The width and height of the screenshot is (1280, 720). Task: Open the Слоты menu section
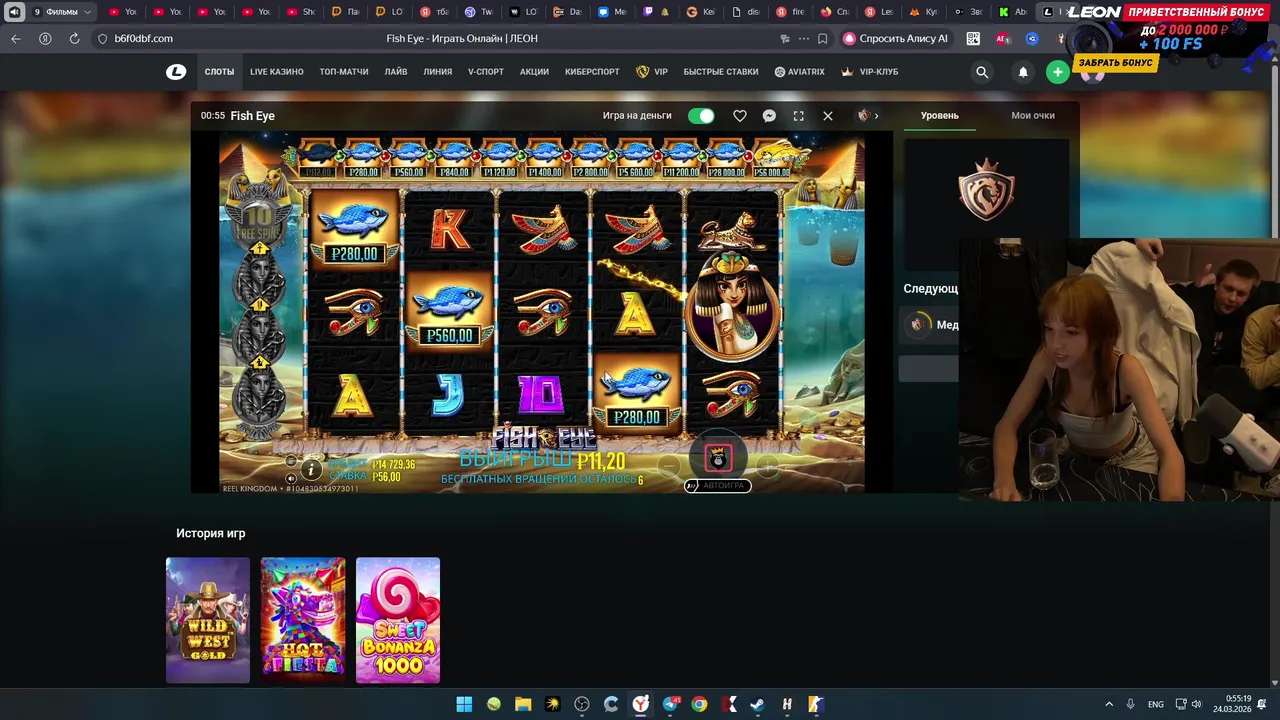click(219, 72)
